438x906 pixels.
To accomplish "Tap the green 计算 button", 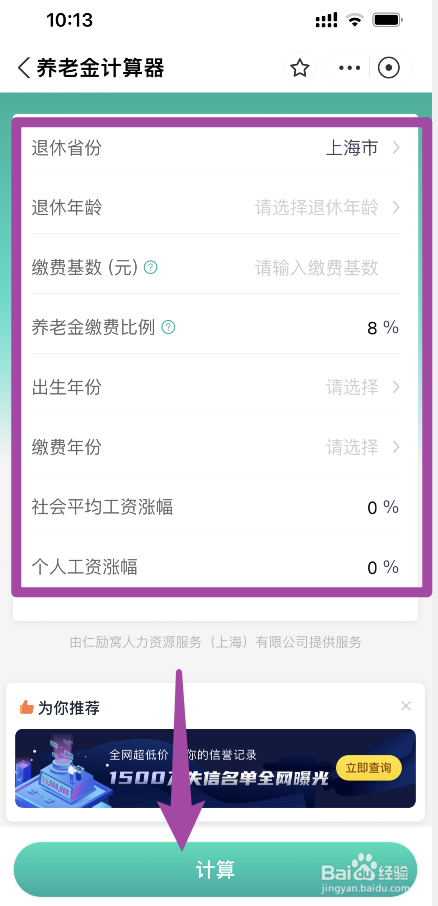I will click(x=216, y=870).
